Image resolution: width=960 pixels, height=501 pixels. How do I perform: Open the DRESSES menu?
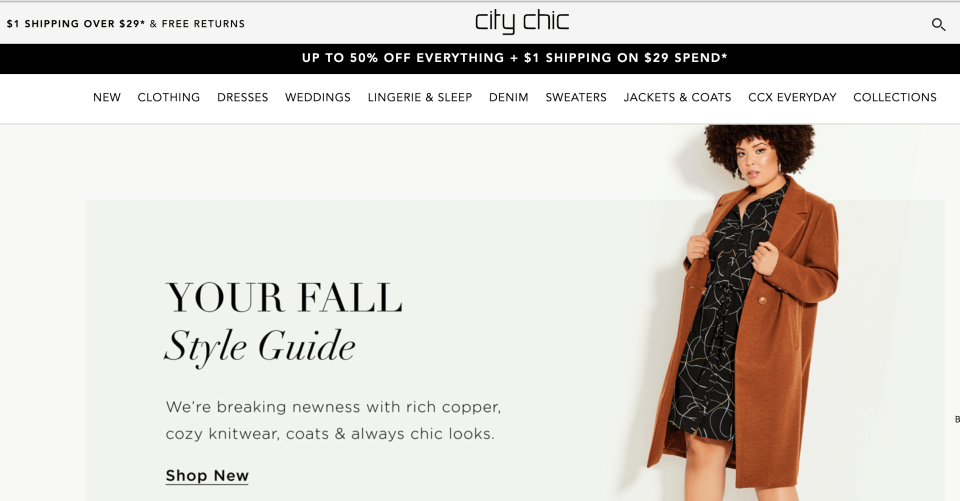242,97
